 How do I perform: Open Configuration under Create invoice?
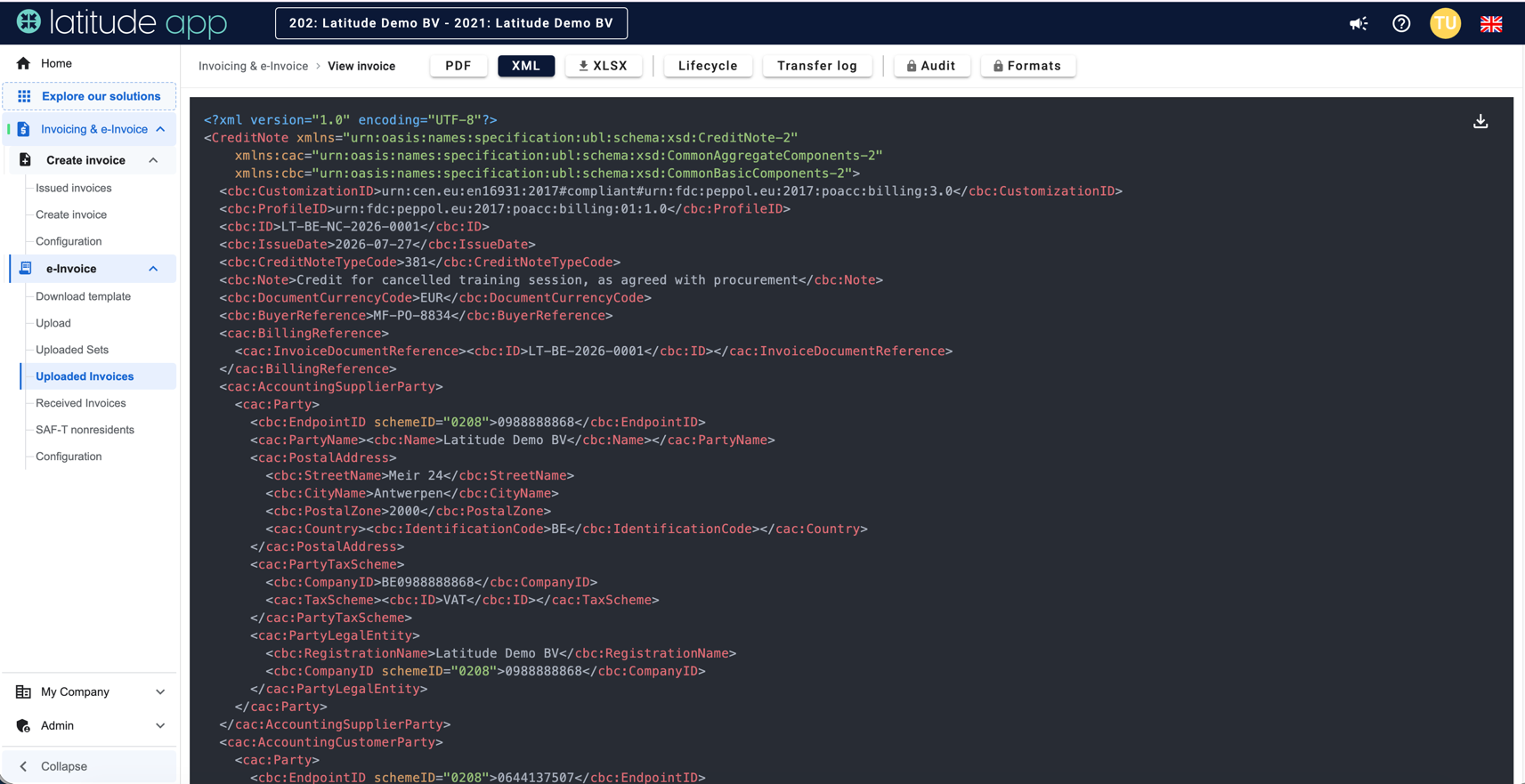point(69,241)
